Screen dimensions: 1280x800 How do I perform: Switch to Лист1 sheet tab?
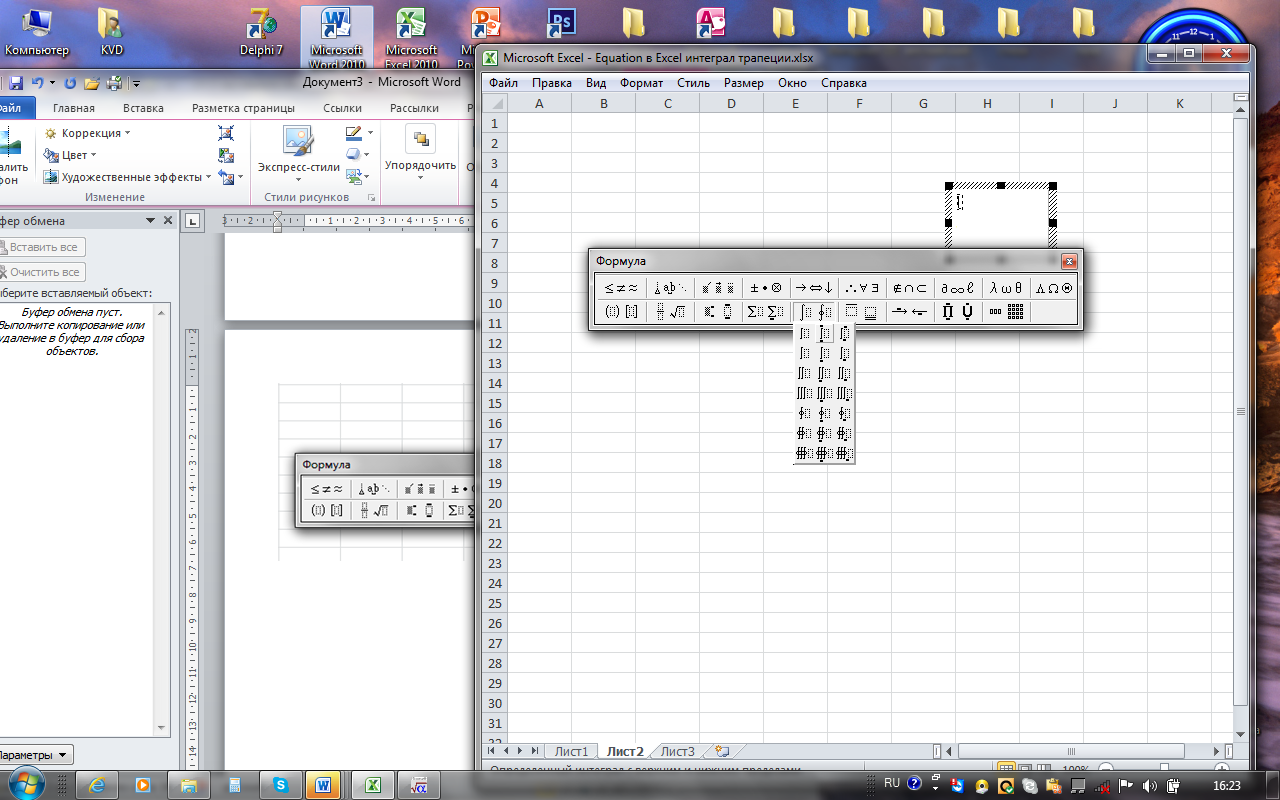coord(572,751)
